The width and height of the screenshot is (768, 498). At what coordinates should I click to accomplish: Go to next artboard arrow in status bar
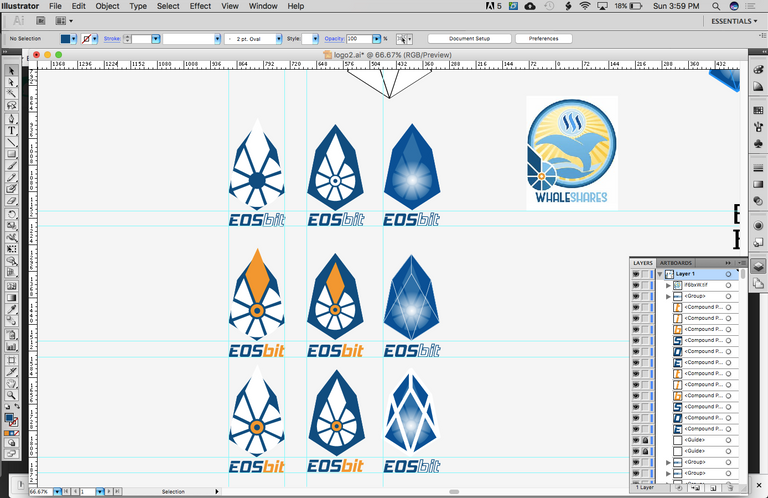(x=109, y=491)
